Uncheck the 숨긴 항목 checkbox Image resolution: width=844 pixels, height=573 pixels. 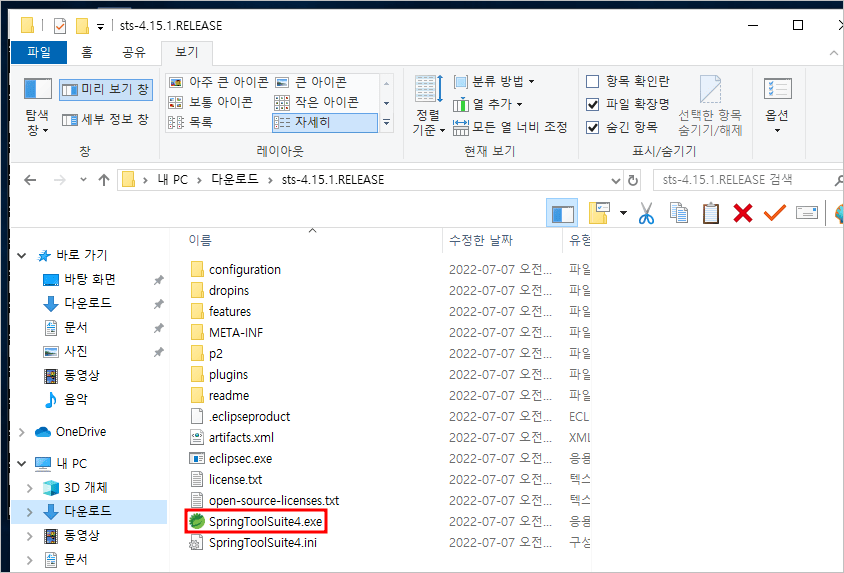592,128
